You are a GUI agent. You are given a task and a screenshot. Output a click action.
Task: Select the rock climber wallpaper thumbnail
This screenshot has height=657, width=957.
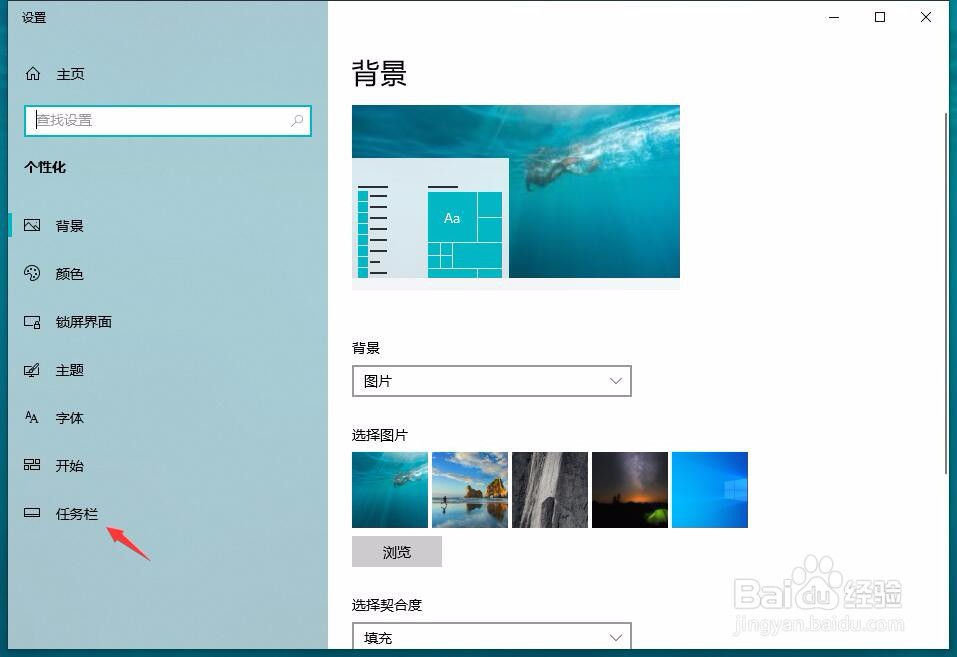tap(549, 489)
